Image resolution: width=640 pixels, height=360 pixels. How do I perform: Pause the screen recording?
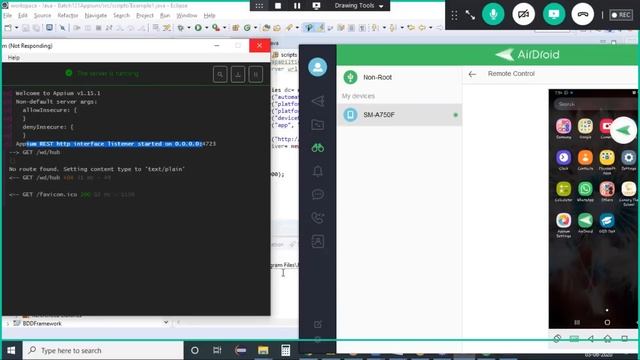[x=297, y=6]
